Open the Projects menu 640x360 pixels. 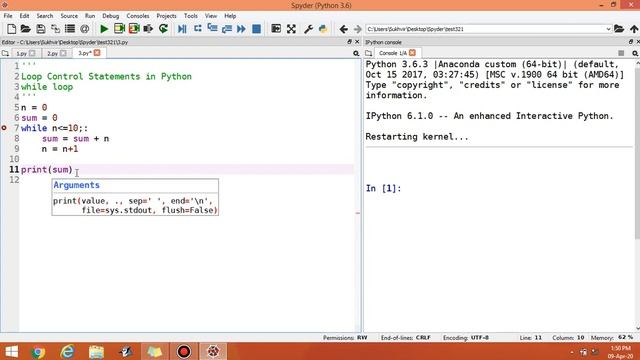click(167, 16)
